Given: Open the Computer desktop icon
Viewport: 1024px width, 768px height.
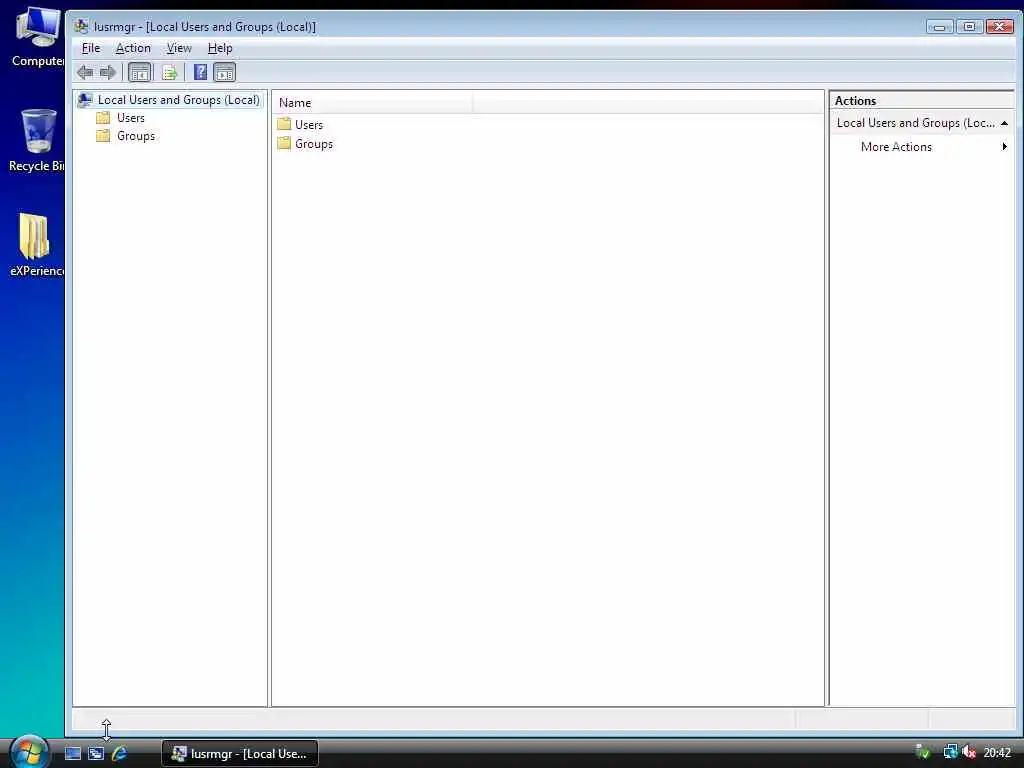Looking at the screenshot, I should click(38, 37).
